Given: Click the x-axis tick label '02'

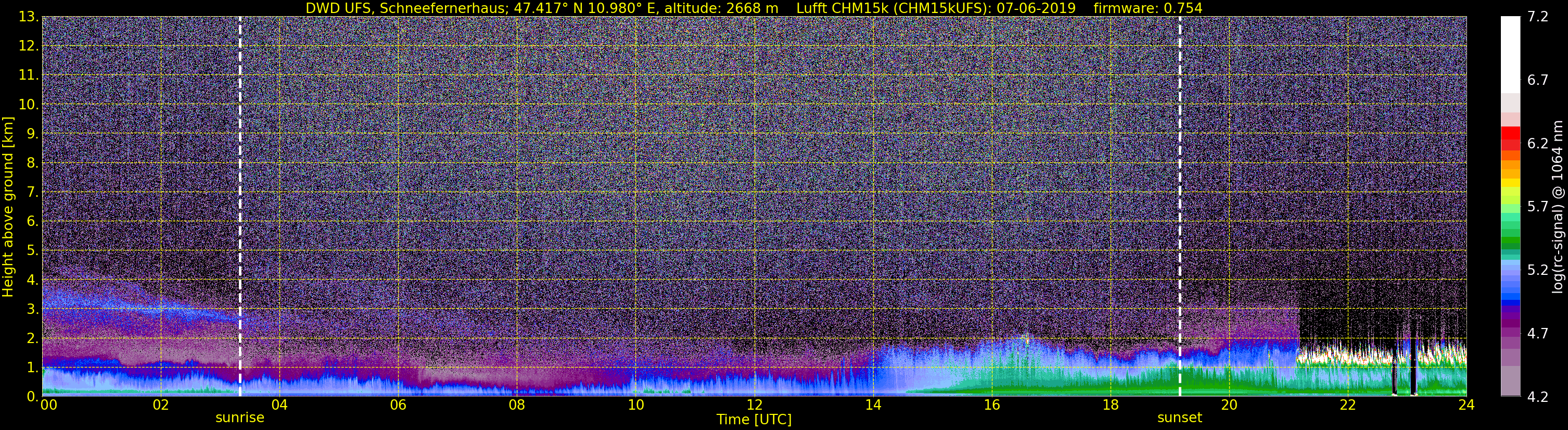Looking at the screenshot, I should tap(161, 405).
